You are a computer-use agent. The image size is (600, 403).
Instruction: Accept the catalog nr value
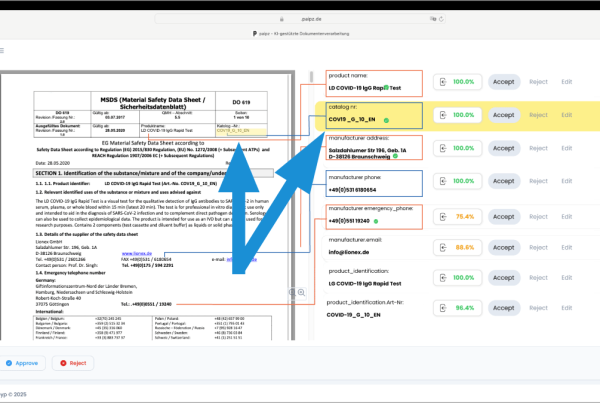point(504,115)
